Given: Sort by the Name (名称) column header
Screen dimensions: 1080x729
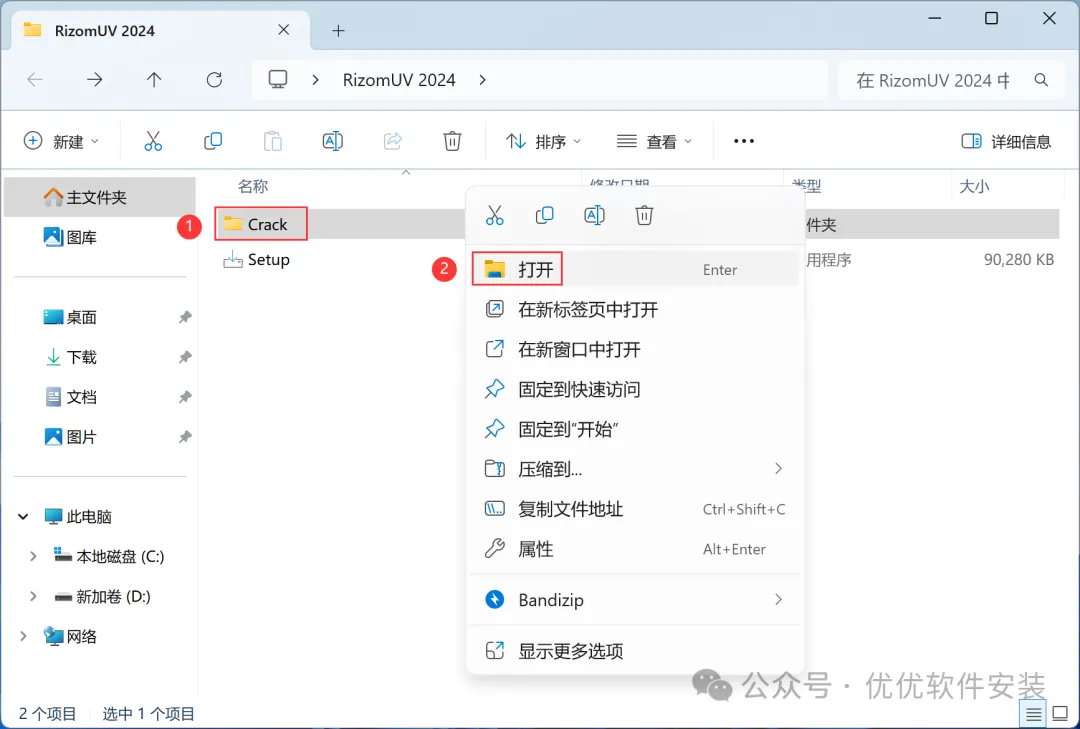Looking at the screenshot, I should [253, 186].
